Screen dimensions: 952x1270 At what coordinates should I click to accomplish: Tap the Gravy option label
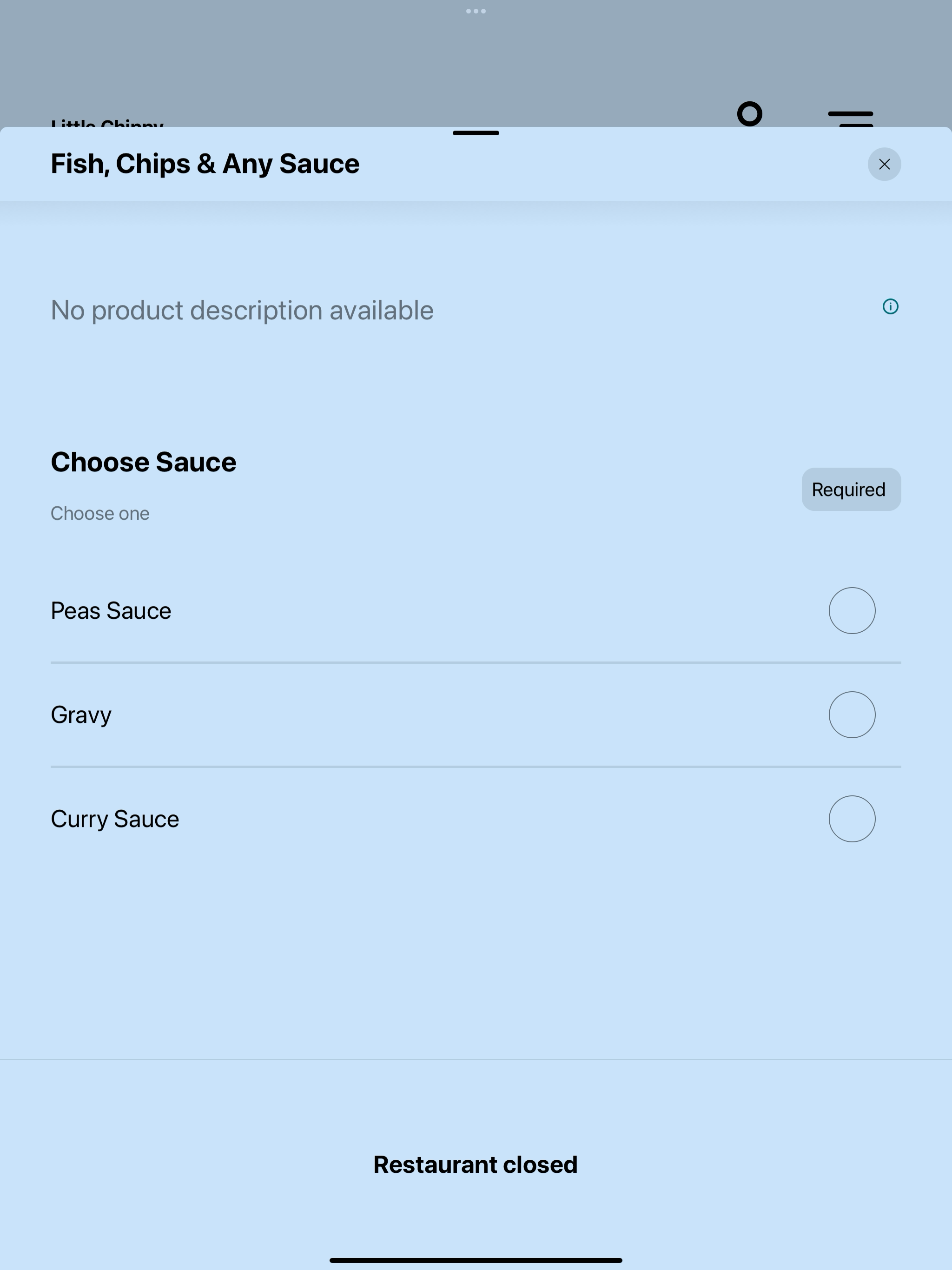point(81,715)
